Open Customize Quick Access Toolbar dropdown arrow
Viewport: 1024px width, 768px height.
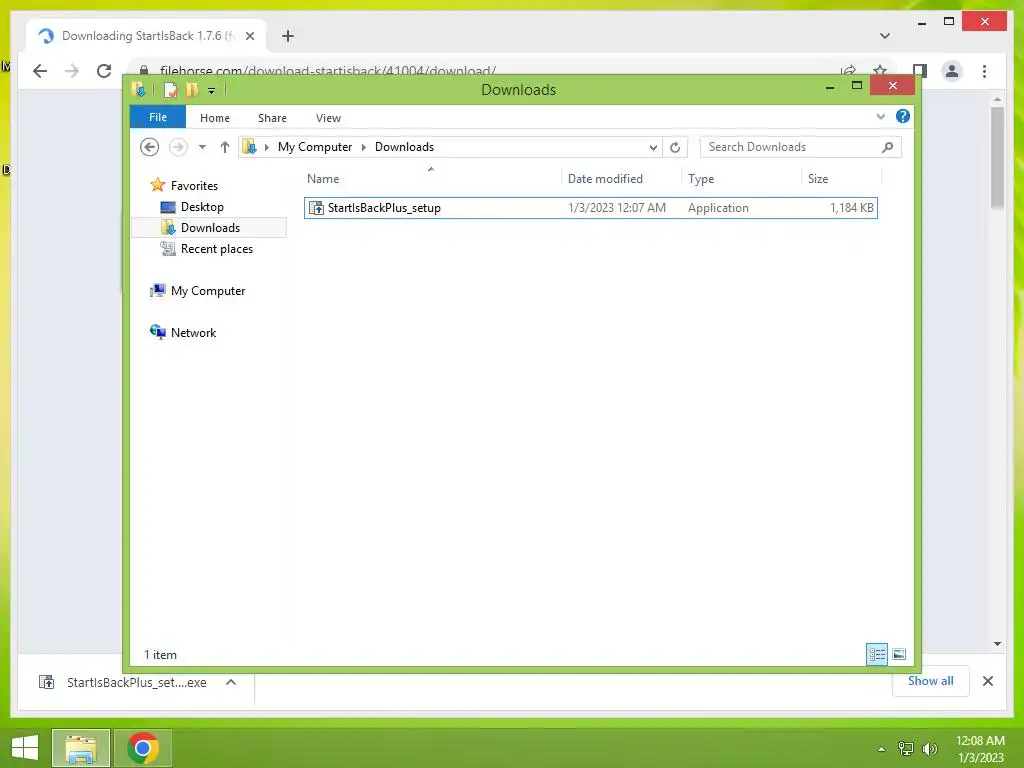[x=212, y=91]
